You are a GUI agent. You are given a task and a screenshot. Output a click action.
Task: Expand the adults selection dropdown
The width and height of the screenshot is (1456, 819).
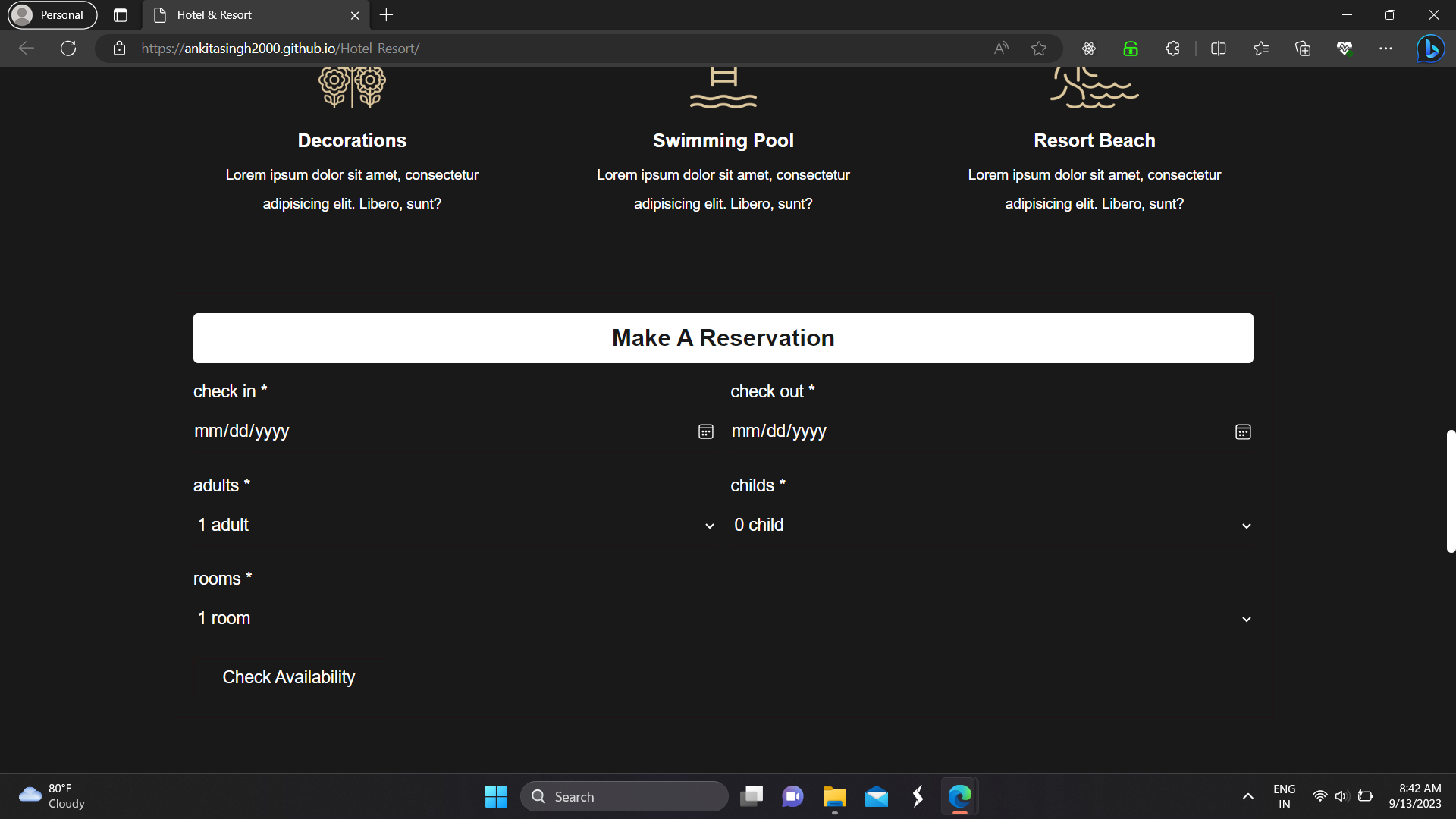tap(709, 525)
